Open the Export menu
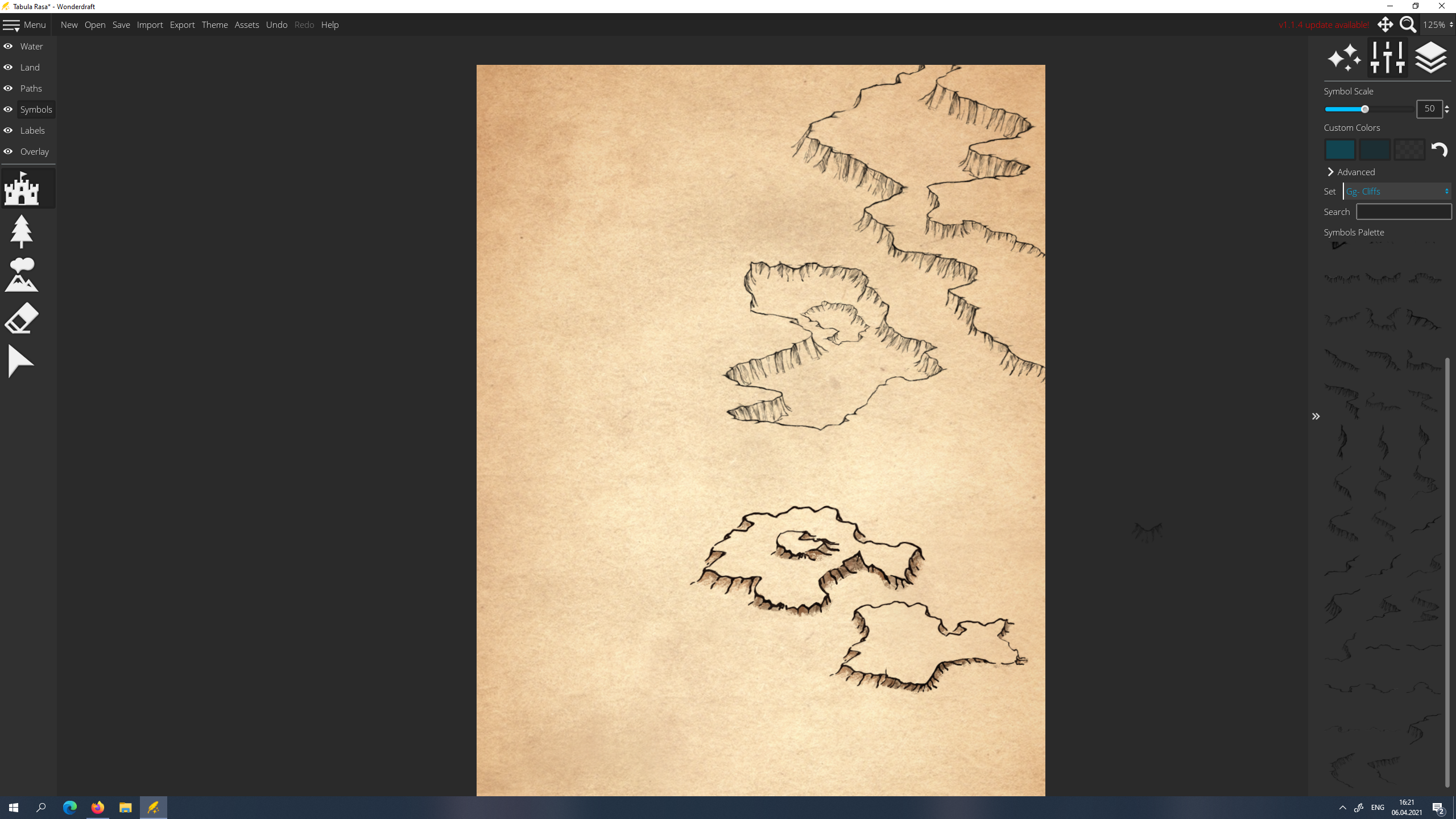This screenshot has height=819, width=1456. click(x=182, y=25)
